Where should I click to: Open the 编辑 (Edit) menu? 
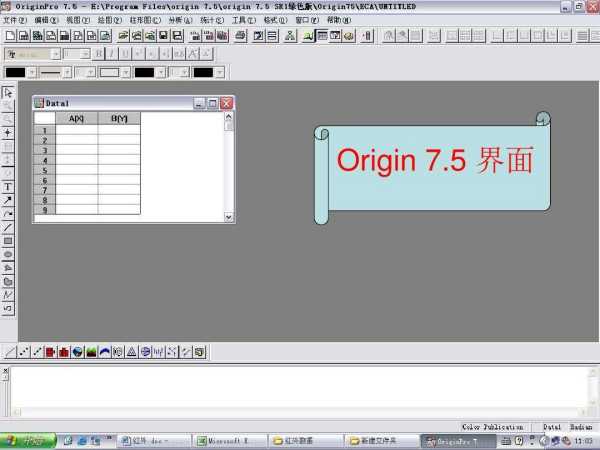[46, 20]
